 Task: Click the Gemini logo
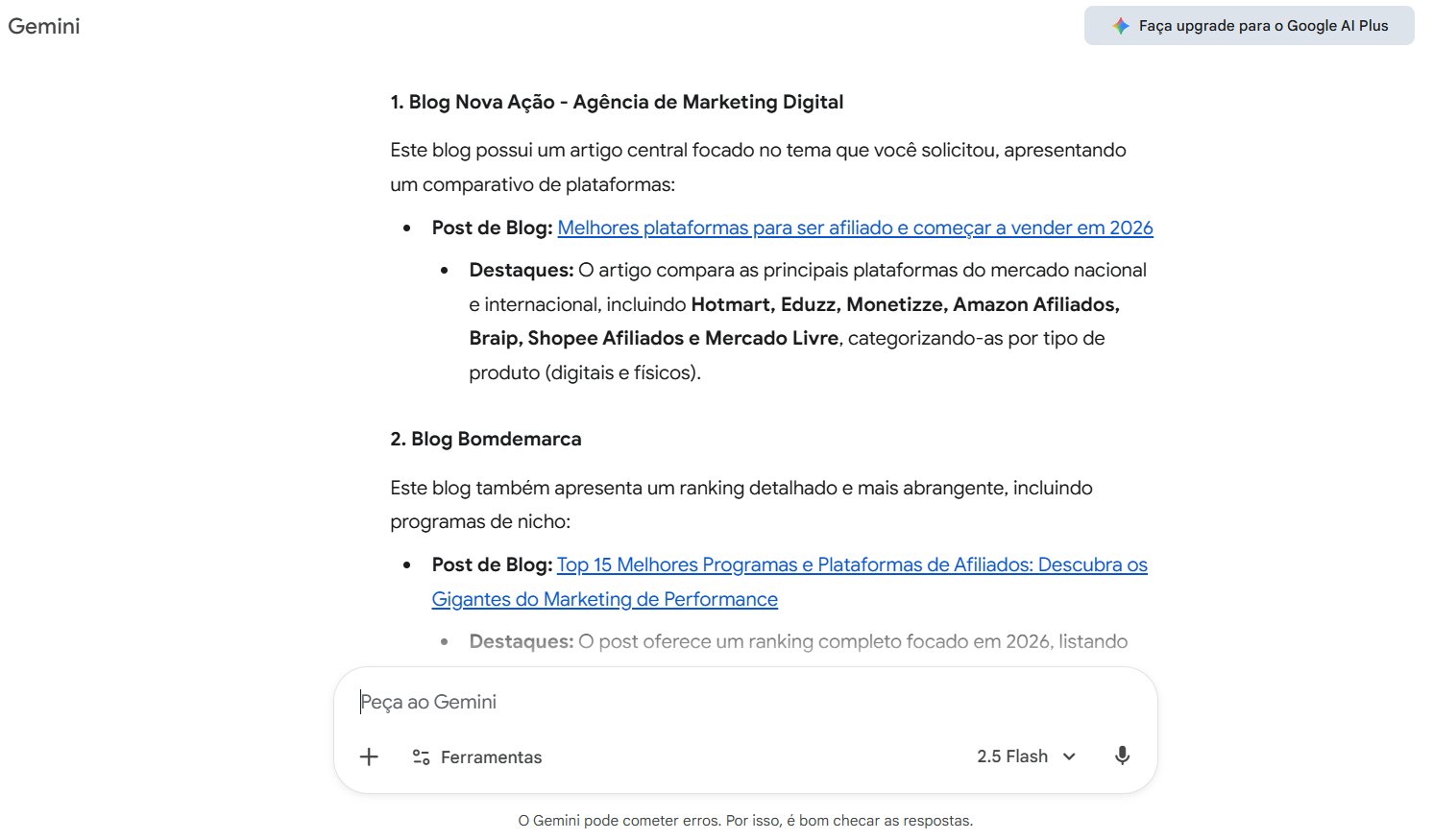tap(44, 26)
